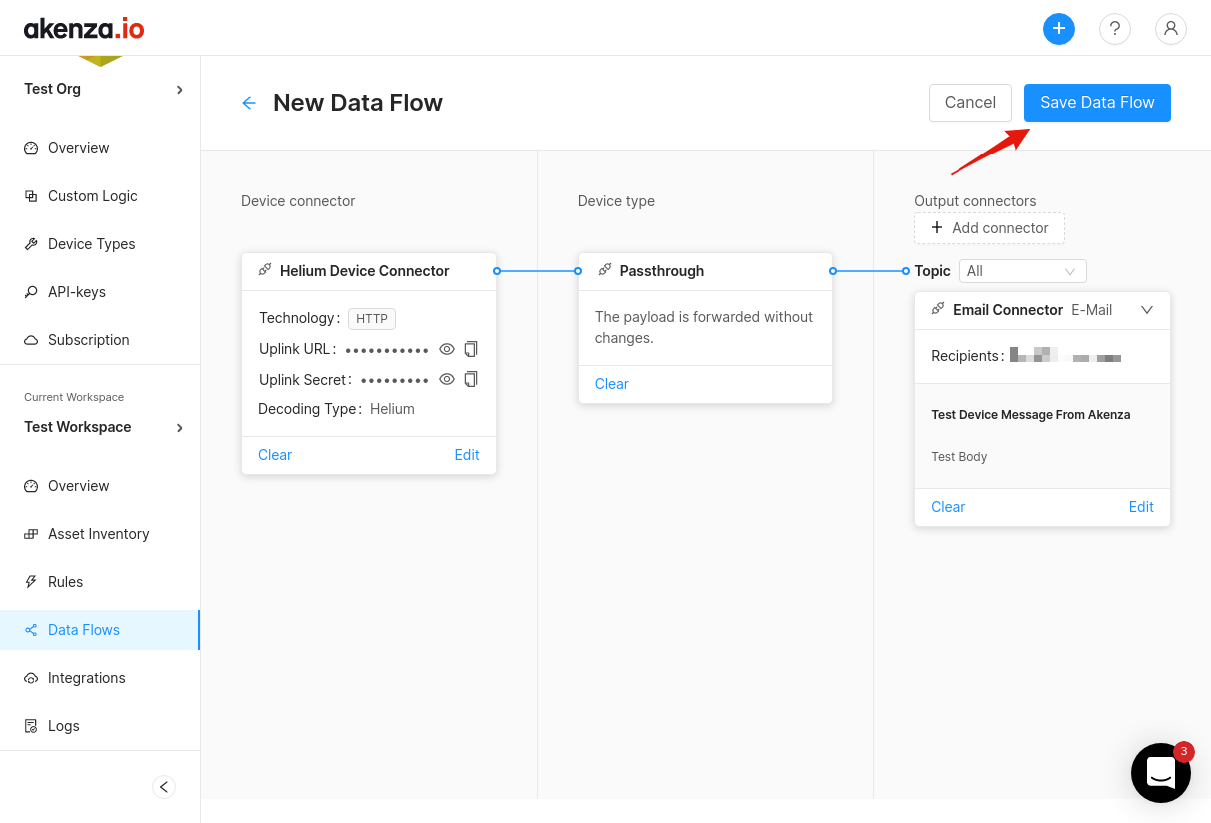The image size is (1211, 823).
Task: Open the chat support widget
Action: [1160, 772]
